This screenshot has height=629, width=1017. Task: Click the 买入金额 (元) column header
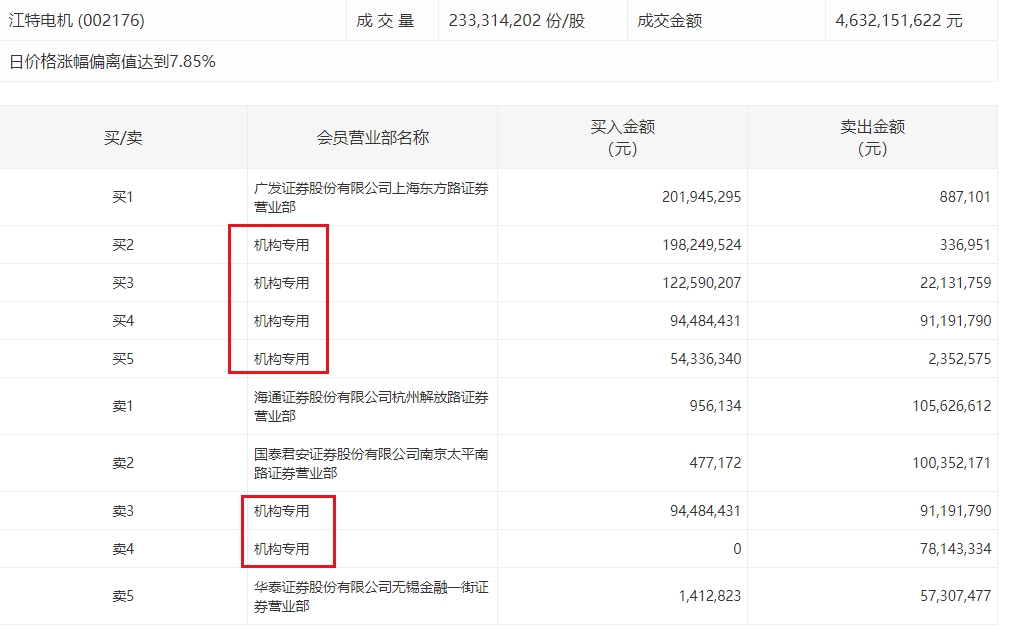coord(623,137)
